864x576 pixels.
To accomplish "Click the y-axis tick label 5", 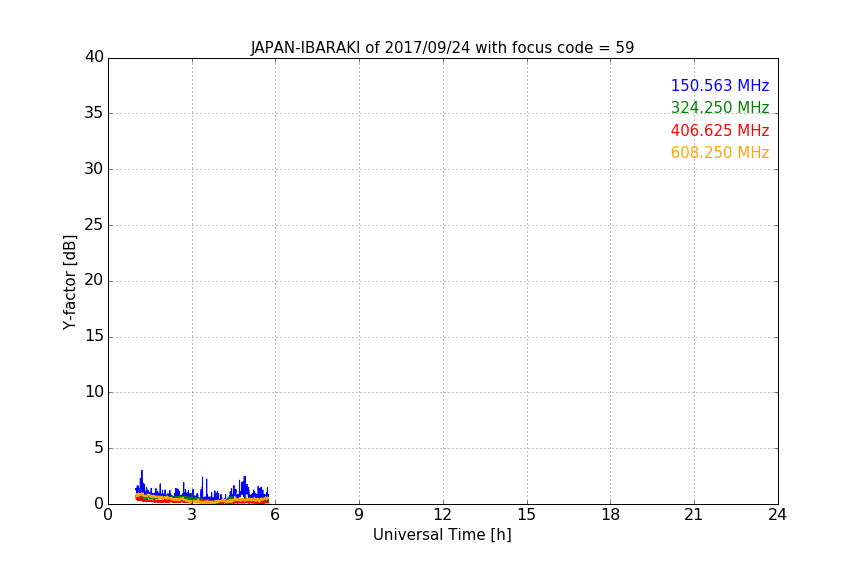I will tap(99, 448).
